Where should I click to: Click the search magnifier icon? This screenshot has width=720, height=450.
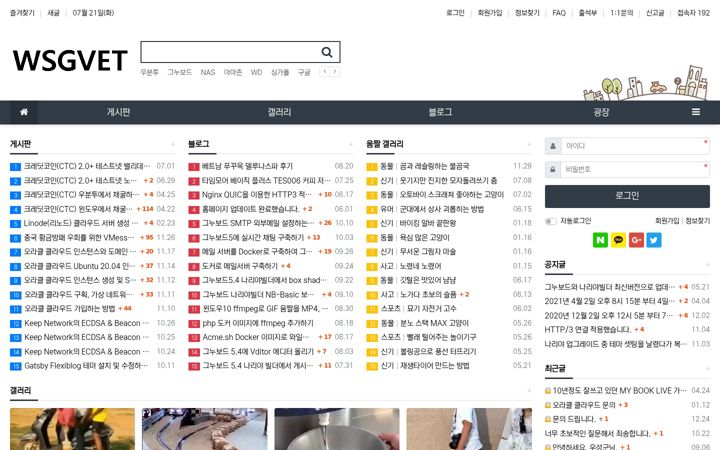pos(326,52)
